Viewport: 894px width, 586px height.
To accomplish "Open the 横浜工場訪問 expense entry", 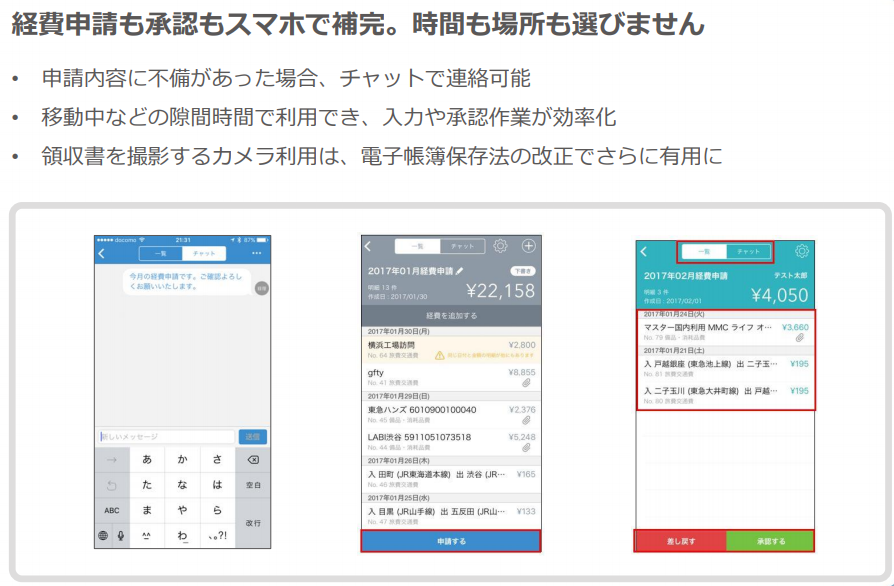I will pos(450,348).
